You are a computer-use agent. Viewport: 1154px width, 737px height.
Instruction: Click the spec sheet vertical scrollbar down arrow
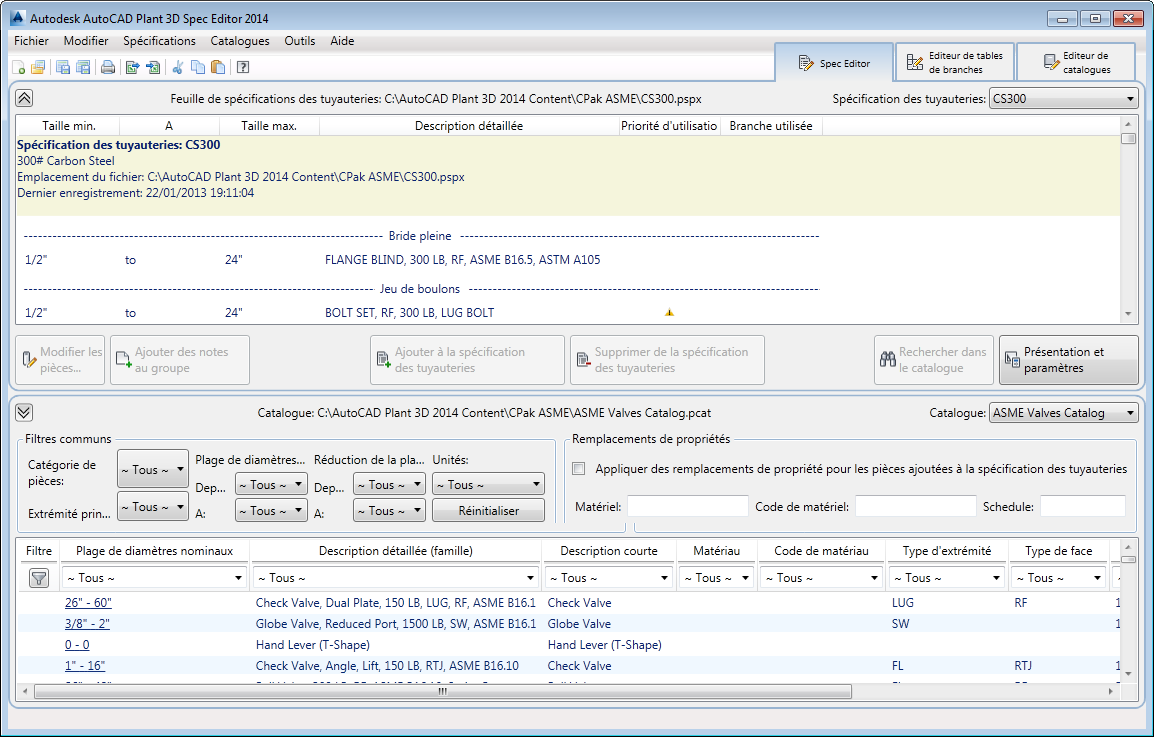[1128, 314]
